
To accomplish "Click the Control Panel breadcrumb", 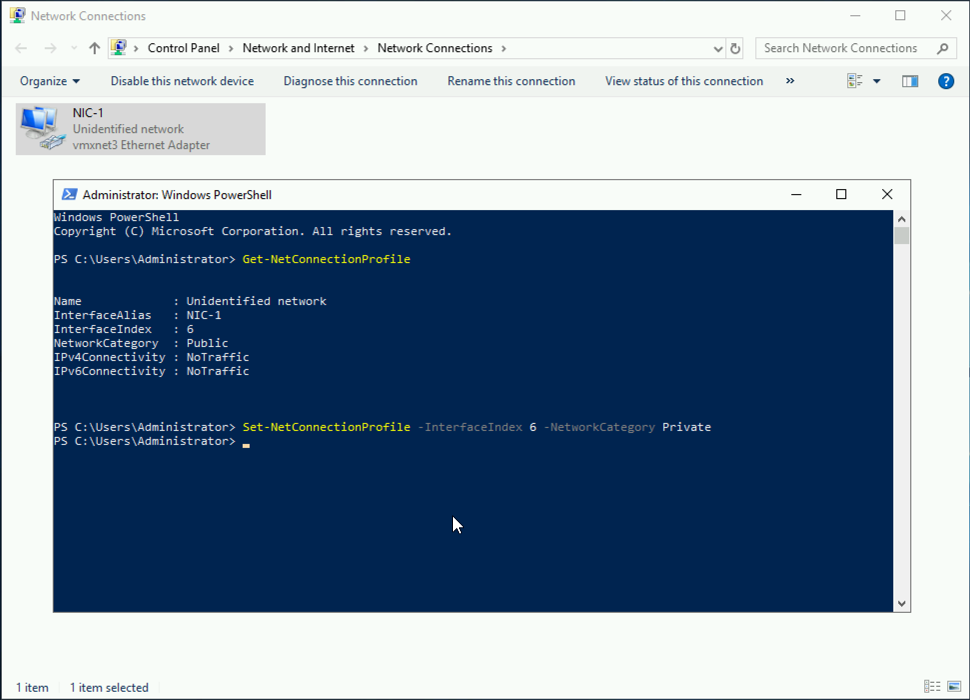I will coord(183,48).
